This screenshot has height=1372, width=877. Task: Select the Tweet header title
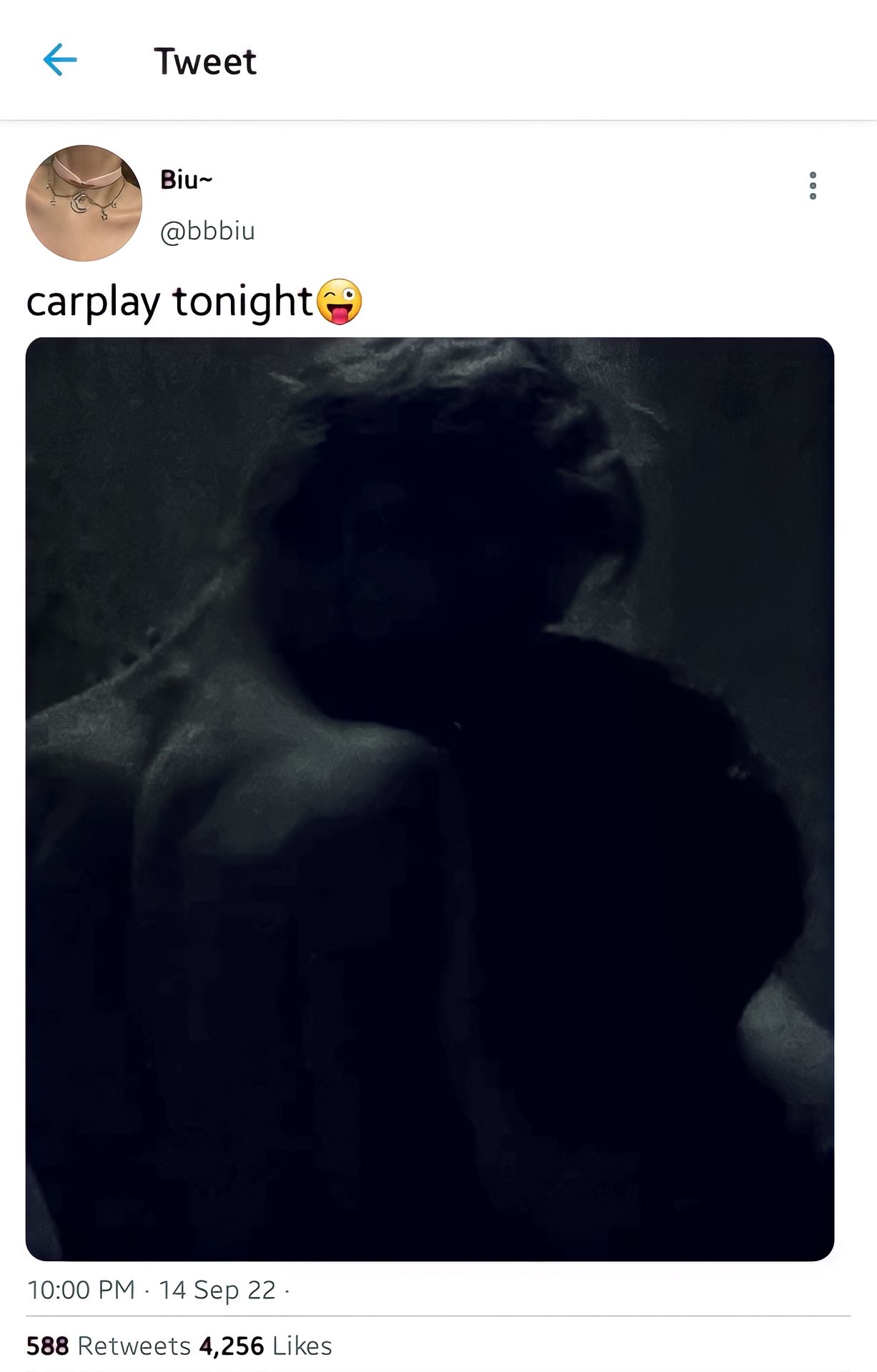(205, 61)
